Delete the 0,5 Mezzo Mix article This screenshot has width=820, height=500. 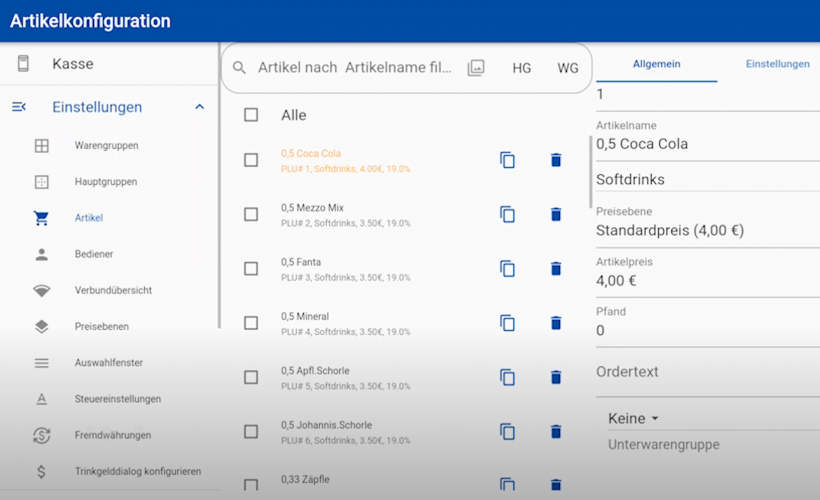556,214
